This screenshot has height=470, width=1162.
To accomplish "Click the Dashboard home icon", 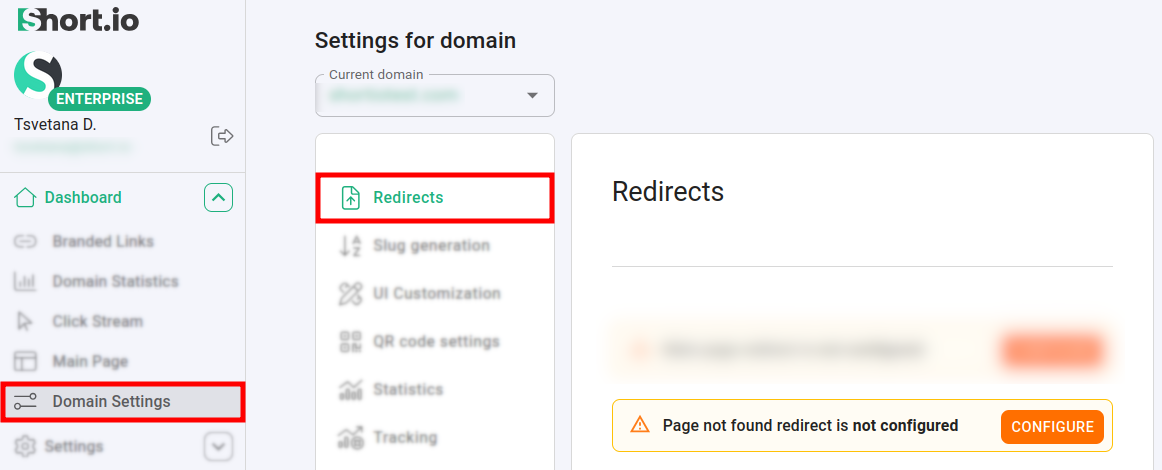I will (x=26, y=198).
